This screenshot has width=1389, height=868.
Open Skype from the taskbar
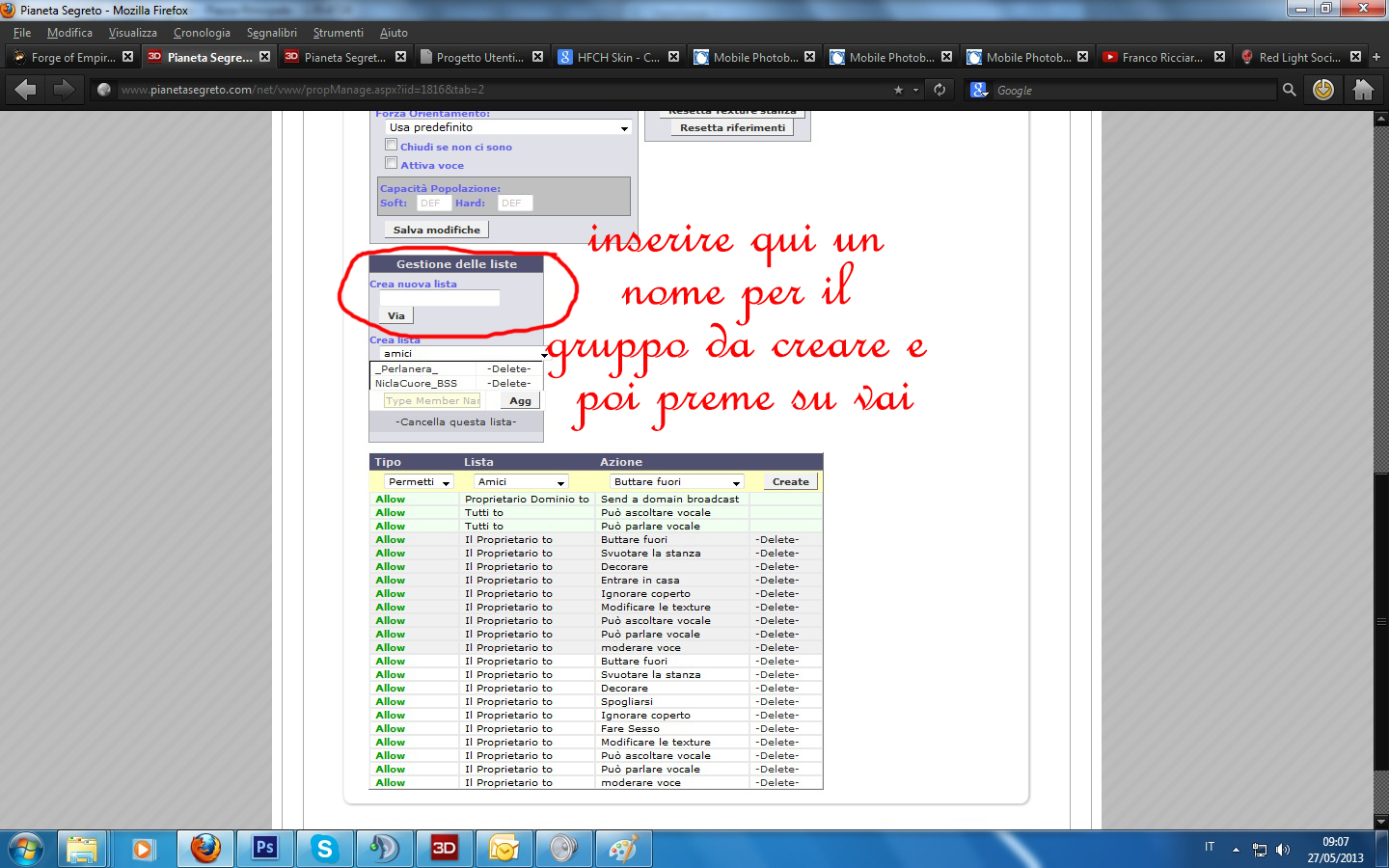[325, 849]
